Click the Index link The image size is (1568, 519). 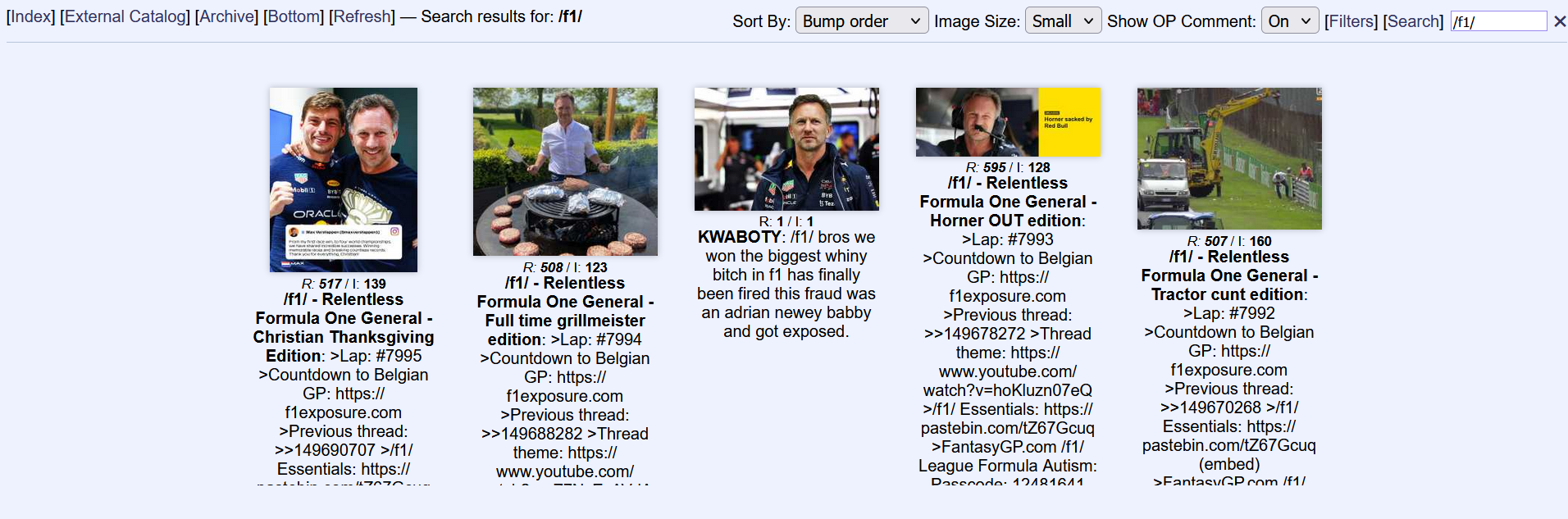(30, 16)
